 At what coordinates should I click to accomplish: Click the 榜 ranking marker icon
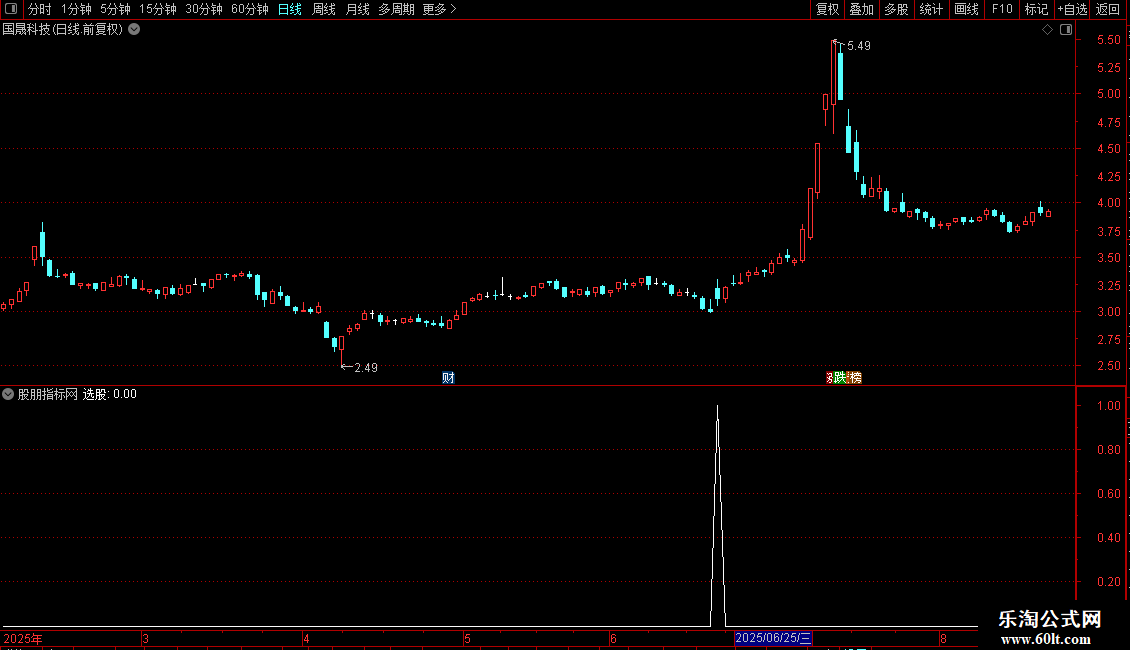855,378
